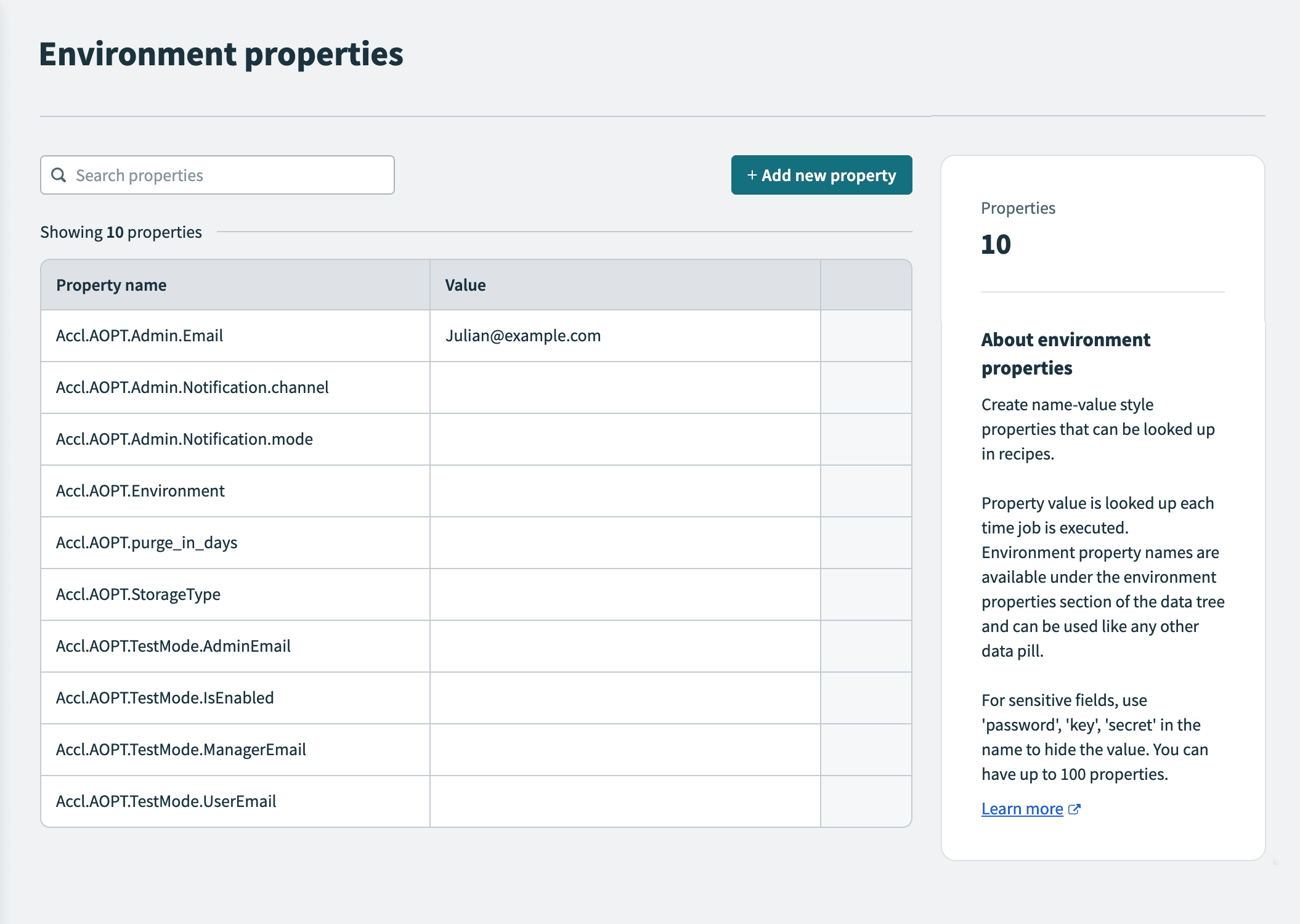Click the Property name column header
The width and height of the screenshot is (1300, 924).
tap(112, 285)
